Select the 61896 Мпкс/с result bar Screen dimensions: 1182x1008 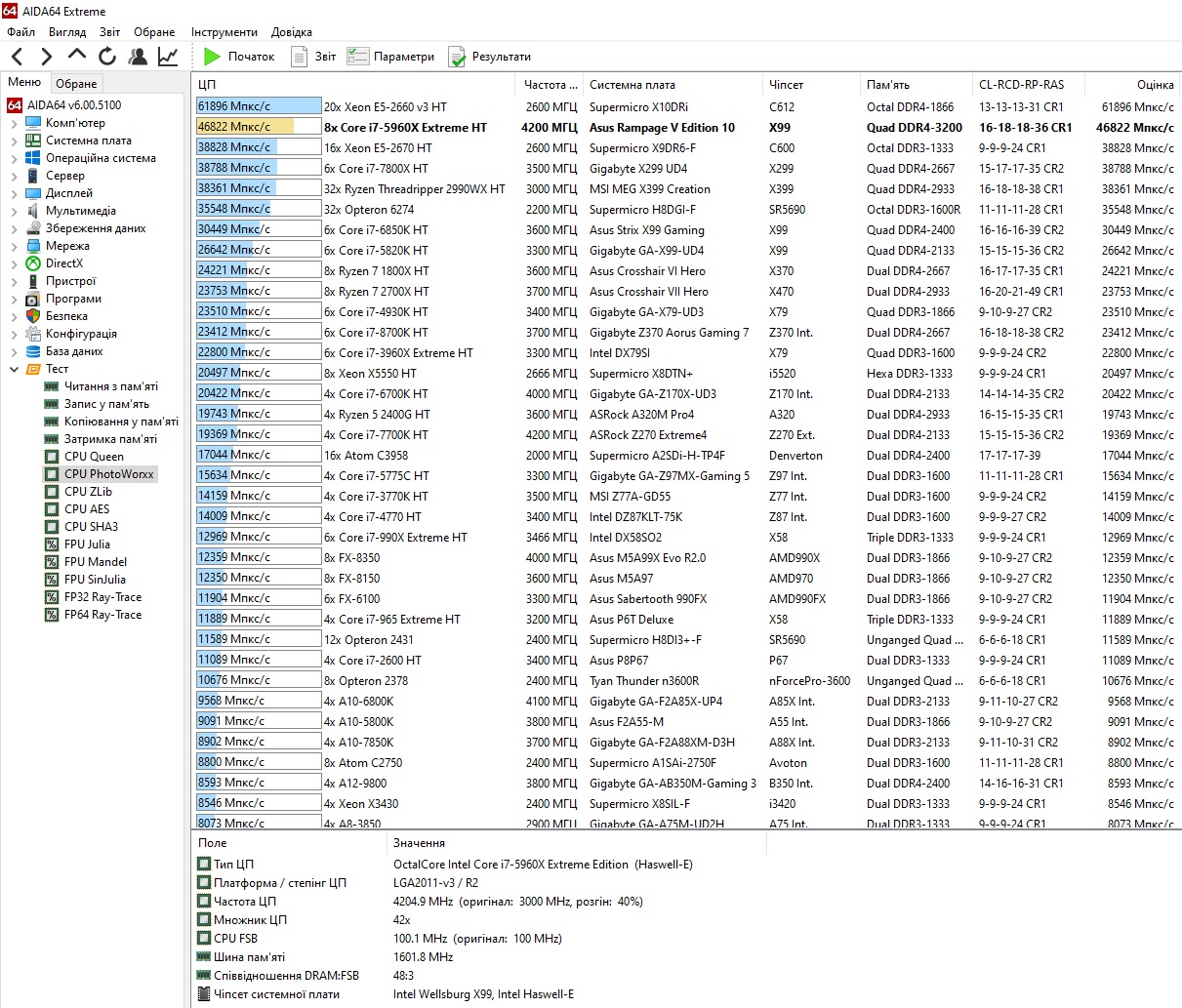[259, 106]
